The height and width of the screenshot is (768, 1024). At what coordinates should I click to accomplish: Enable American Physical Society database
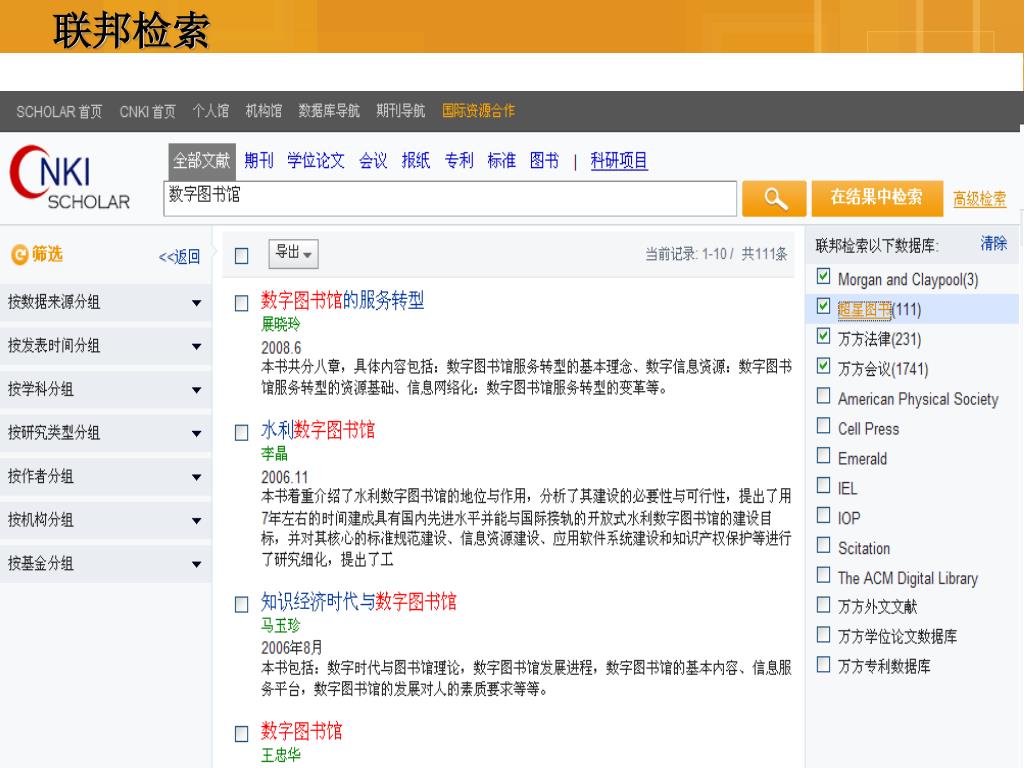pos(824,396)
